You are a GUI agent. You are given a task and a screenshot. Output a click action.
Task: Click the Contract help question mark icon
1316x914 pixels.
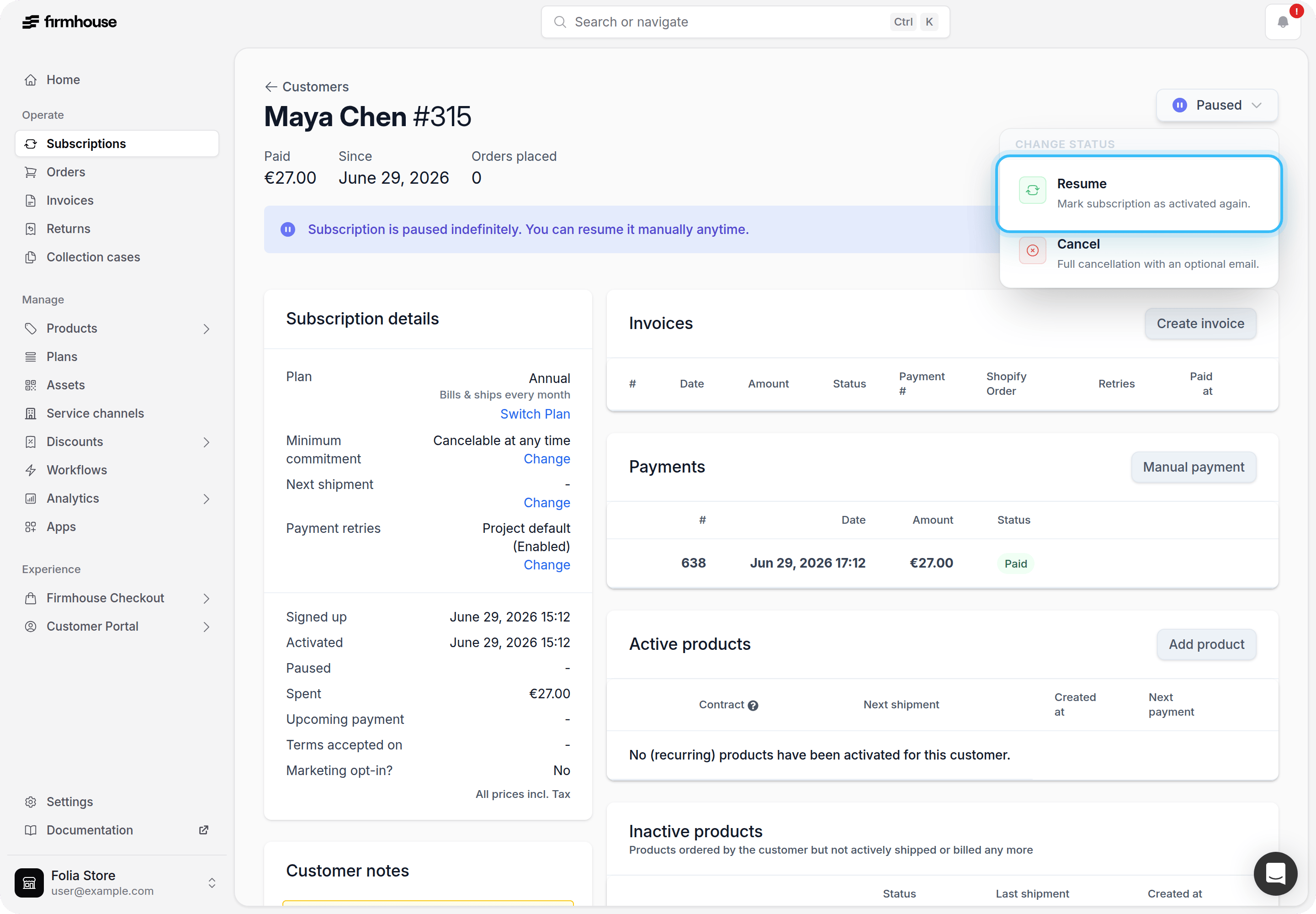(x=753, y=706)
